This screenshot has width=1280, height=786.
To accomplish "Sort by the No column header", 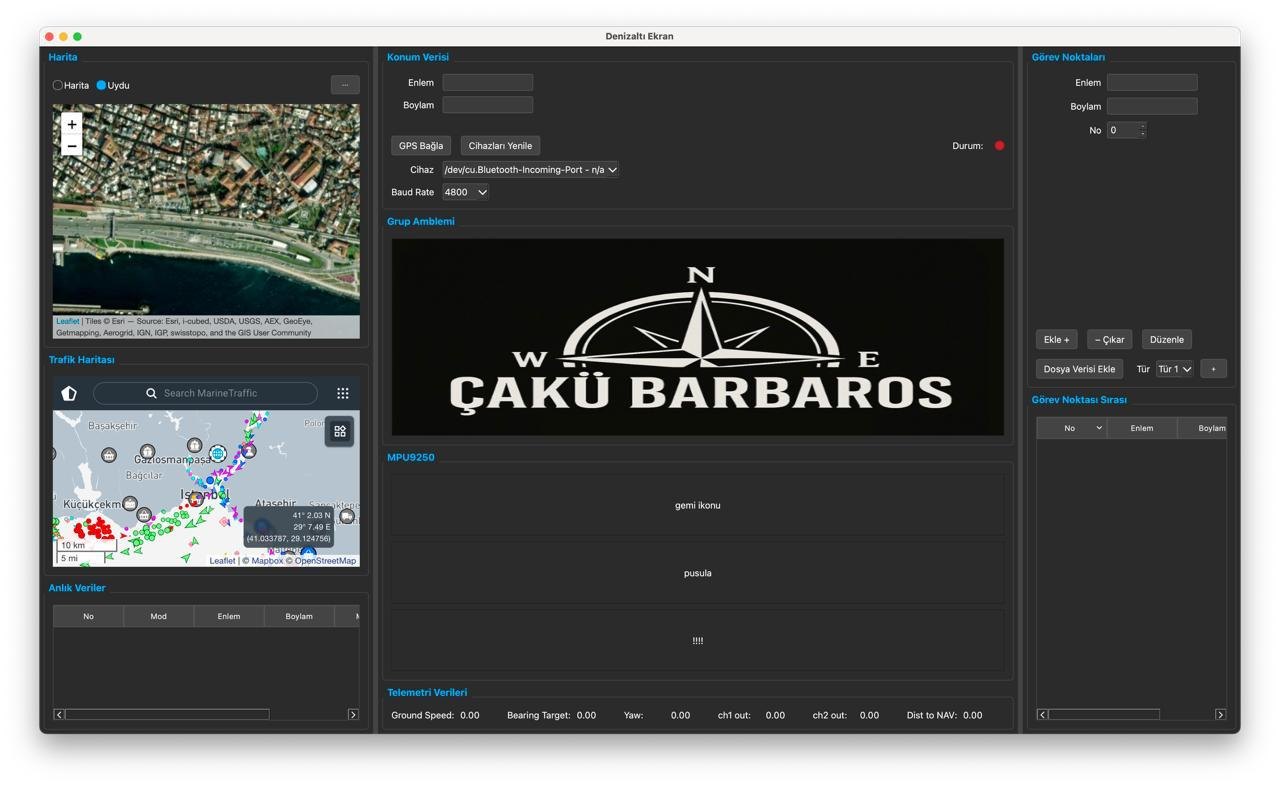I will 1071,428.
